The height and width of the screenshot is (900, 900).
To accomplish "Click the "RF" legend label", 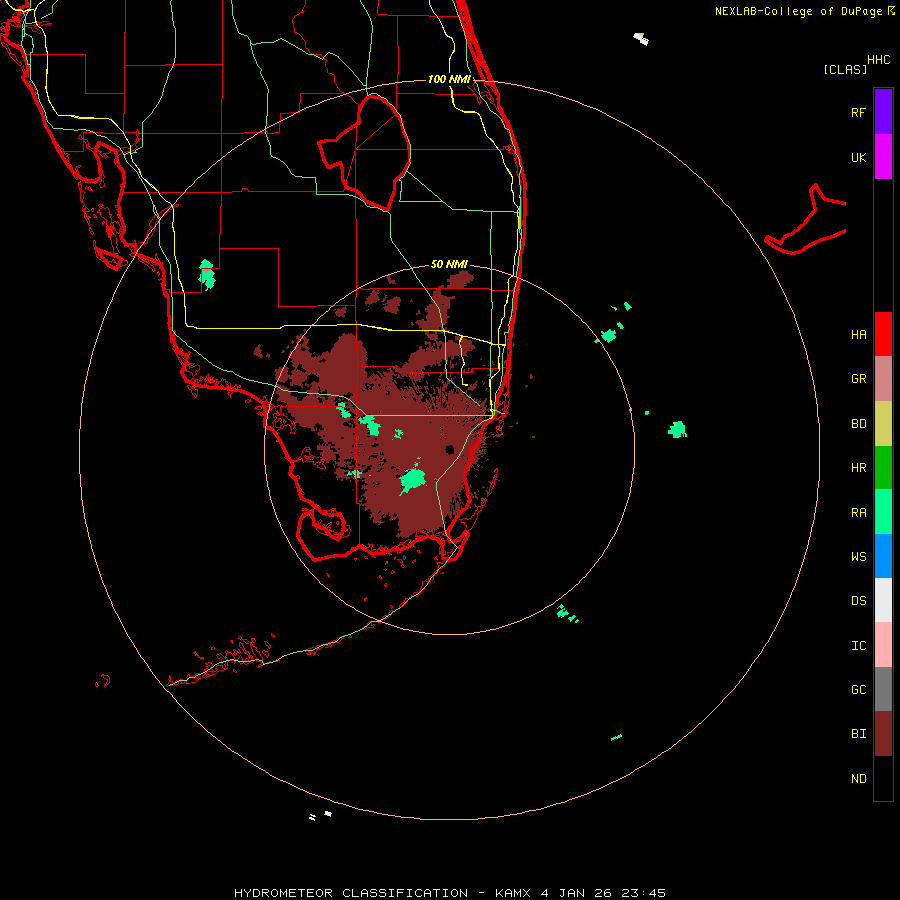I will [x=858, y=112].
